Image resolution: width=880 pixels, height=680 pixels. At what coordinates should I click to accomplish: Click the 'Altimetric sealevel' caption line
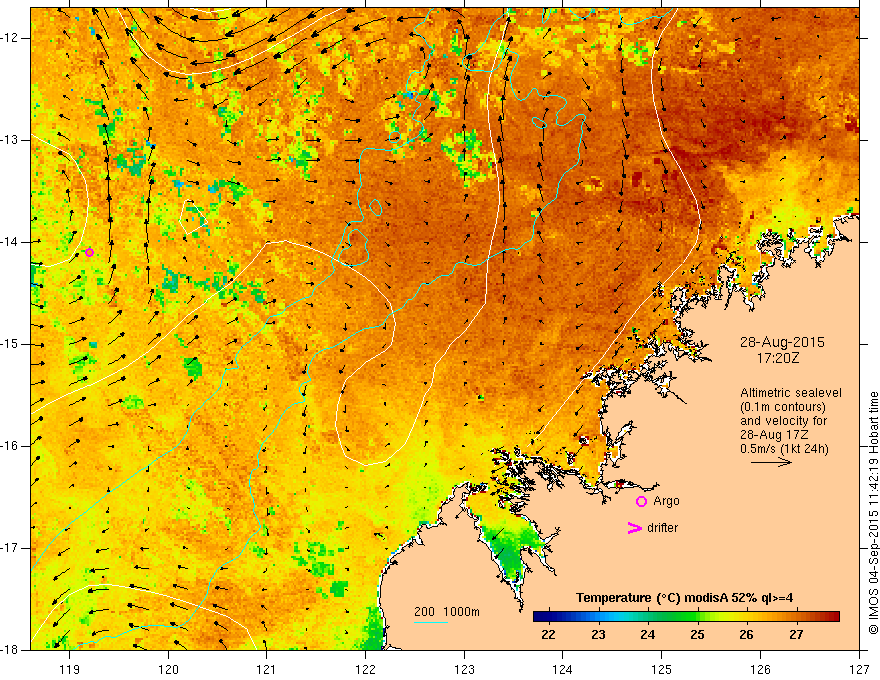tap(791, 393)
